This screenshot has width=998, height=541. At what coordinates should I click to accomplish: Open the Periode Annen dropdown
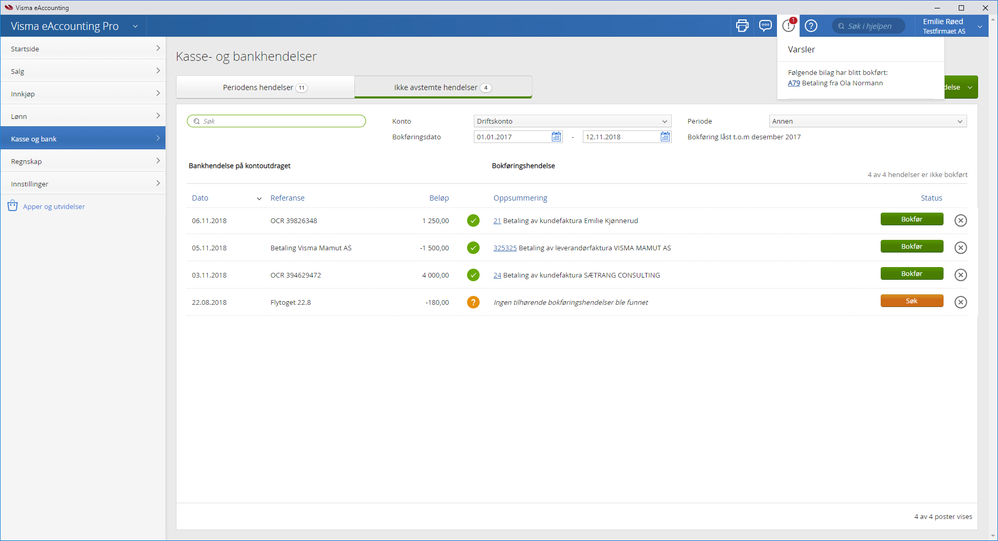pos(868,121)
